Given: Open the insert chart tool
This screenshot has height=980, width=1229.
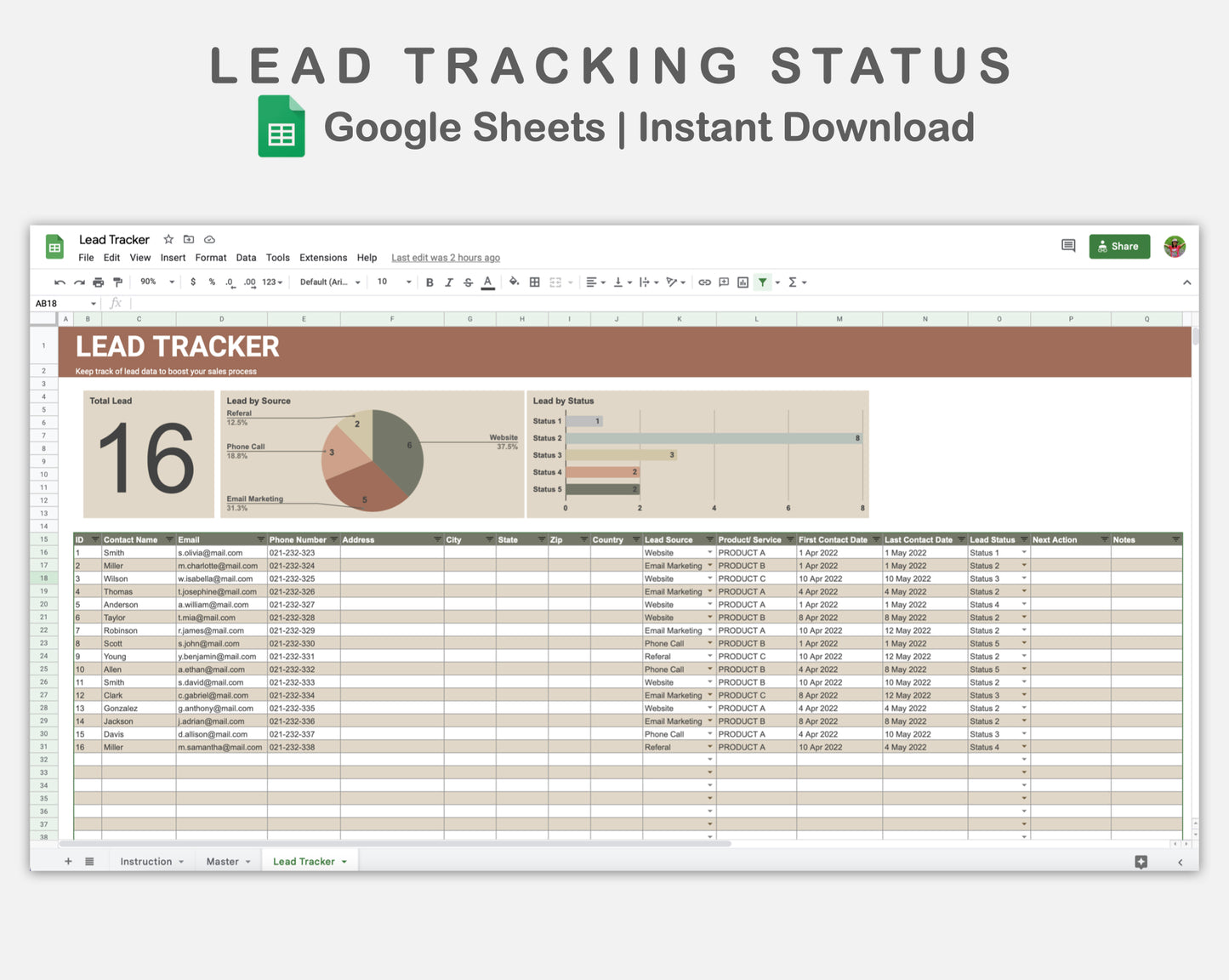Looking at the screenshot, I should 743,282.
